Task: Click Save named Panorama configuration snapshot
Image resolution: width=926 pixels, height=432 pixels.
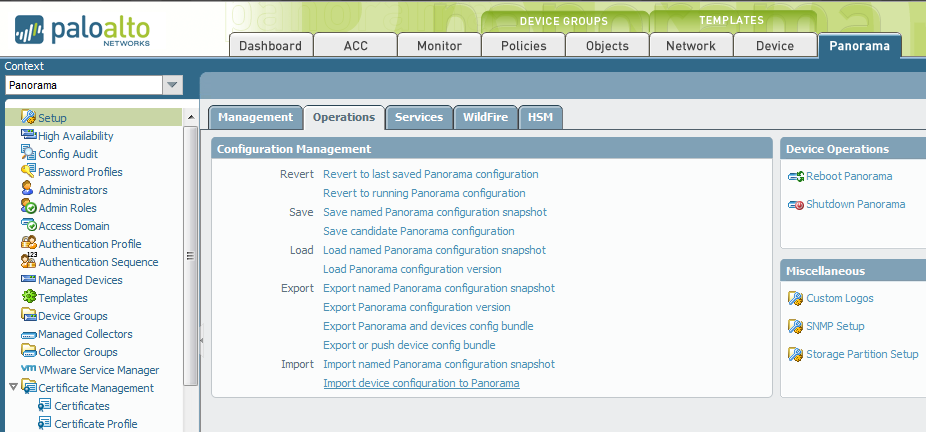Action: pos(435,212)
